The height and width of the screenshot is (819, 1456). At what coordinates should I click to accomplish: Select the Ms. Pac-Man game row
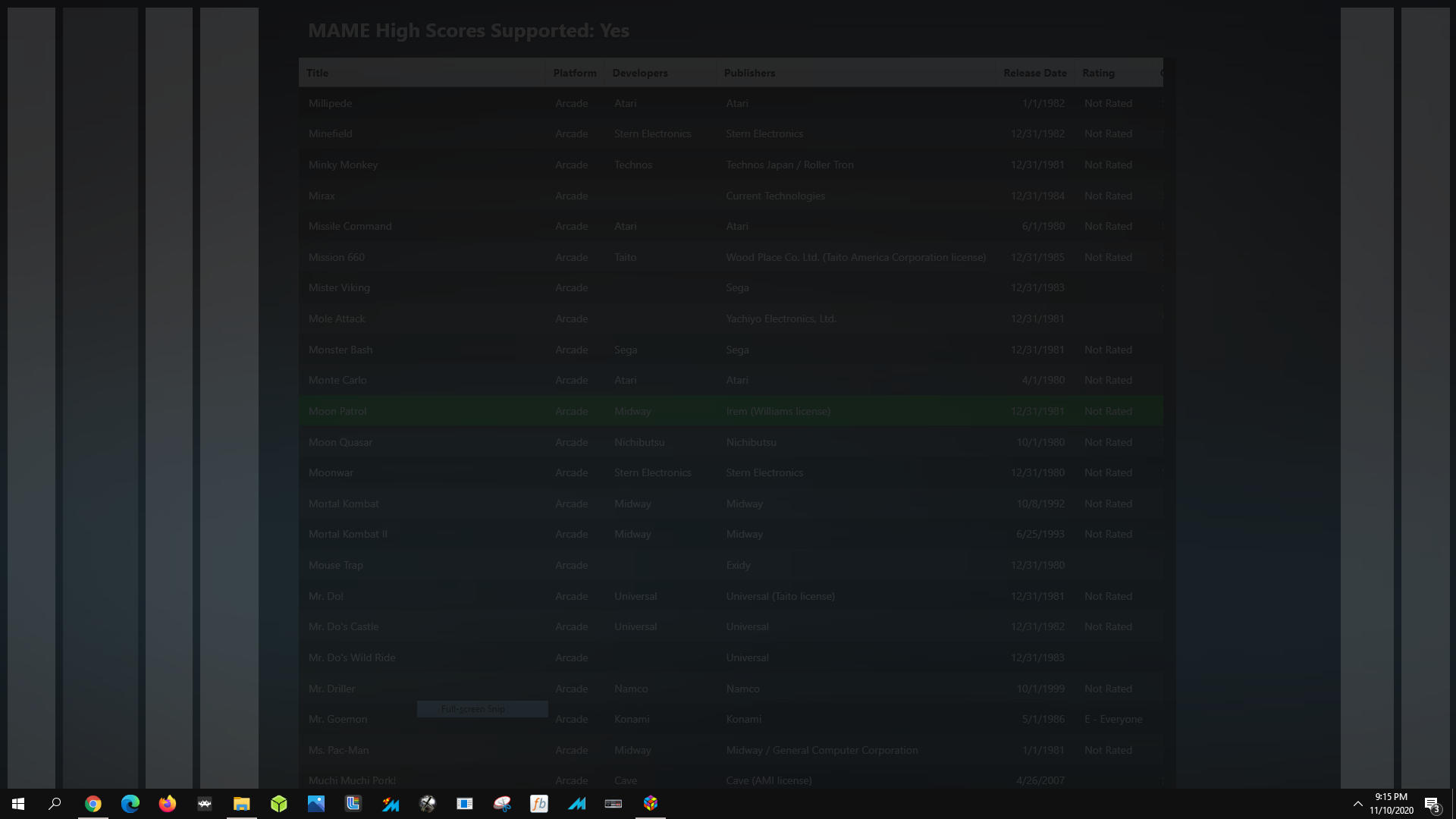(x=731, y=750)
